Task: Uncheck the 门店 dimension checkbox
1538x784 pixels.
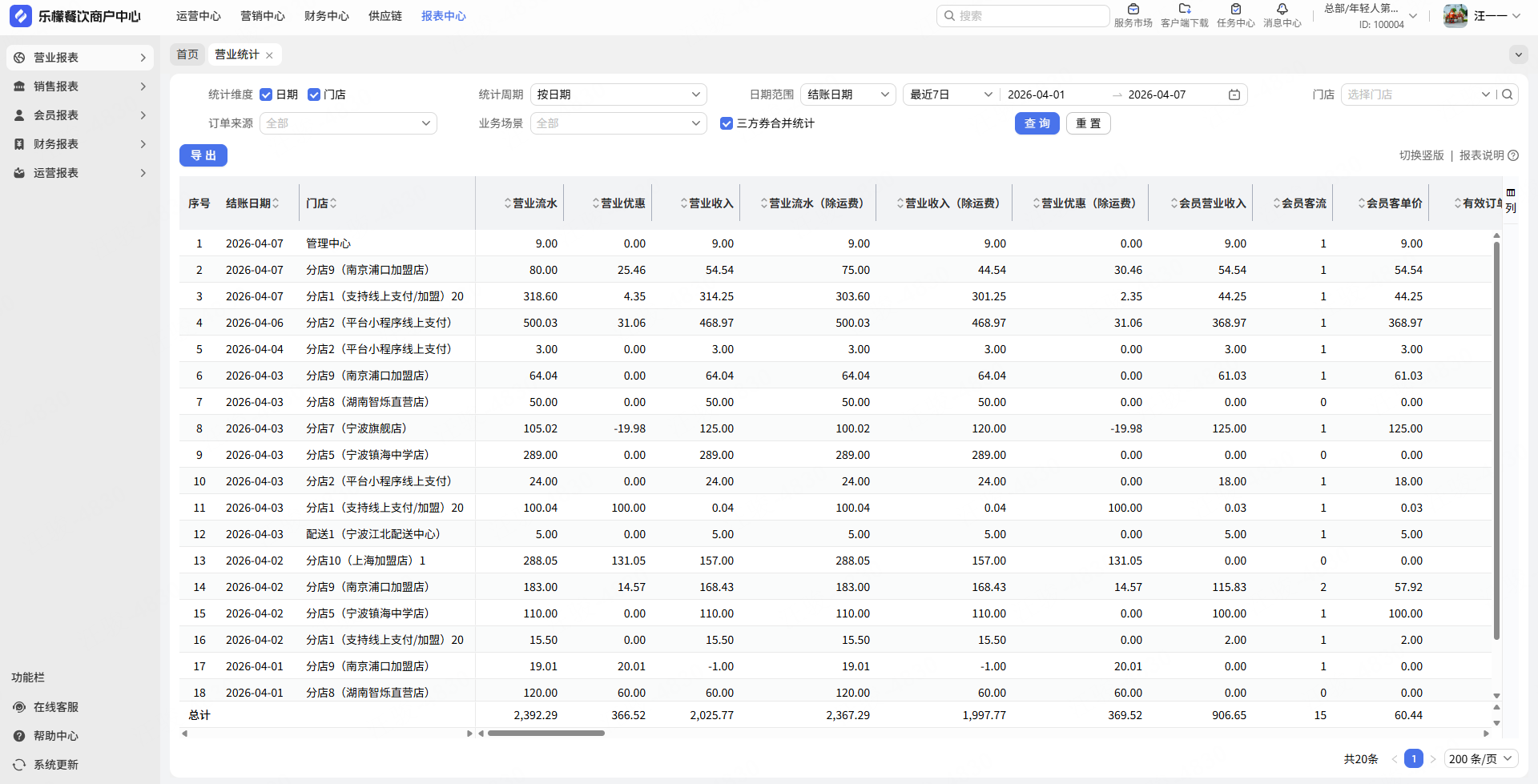Action: pos(314,94)
